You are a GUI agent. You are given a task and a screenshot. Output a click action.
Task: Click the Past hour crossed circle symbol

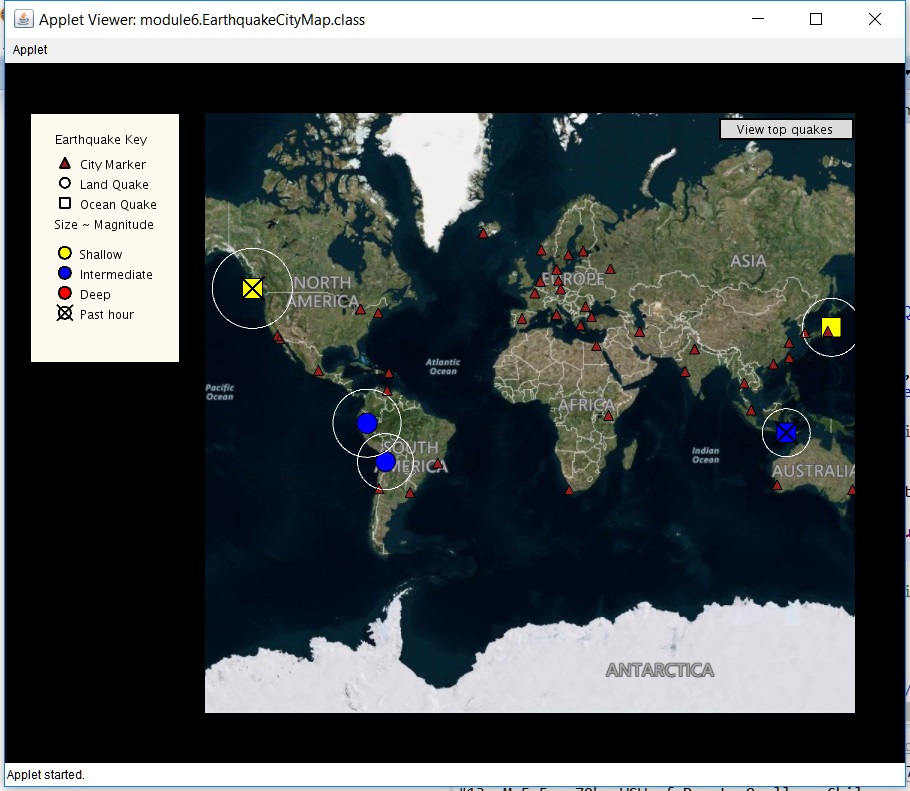65,313
